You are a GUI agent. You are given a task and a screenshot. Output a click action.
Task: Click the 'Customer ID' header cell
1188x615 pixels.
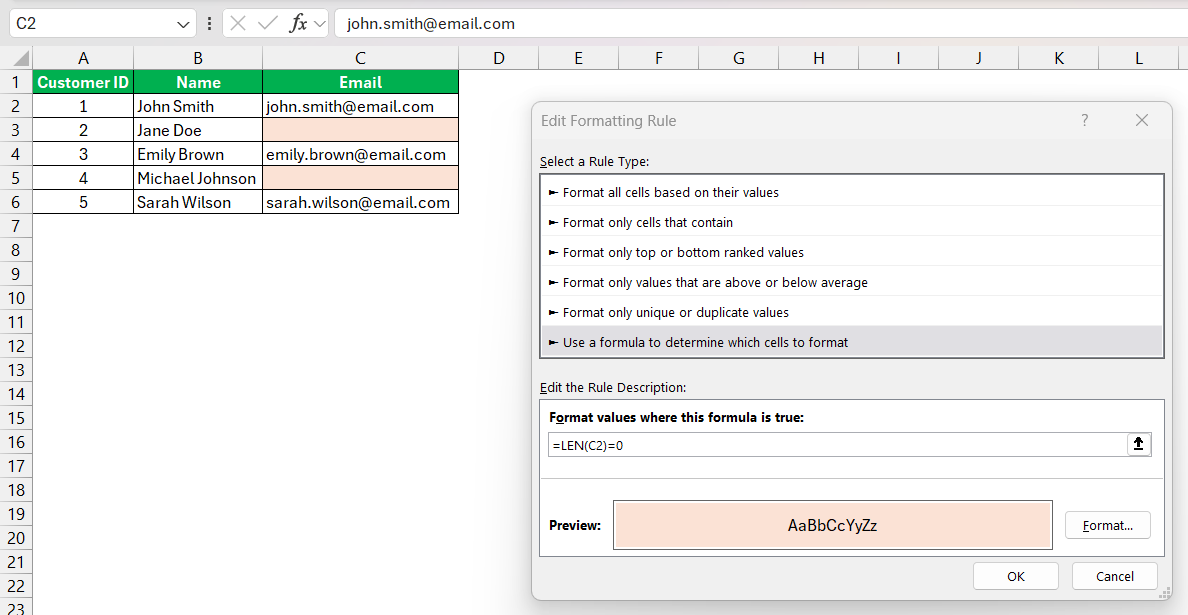pyautogui.click(x=83, y=82)
